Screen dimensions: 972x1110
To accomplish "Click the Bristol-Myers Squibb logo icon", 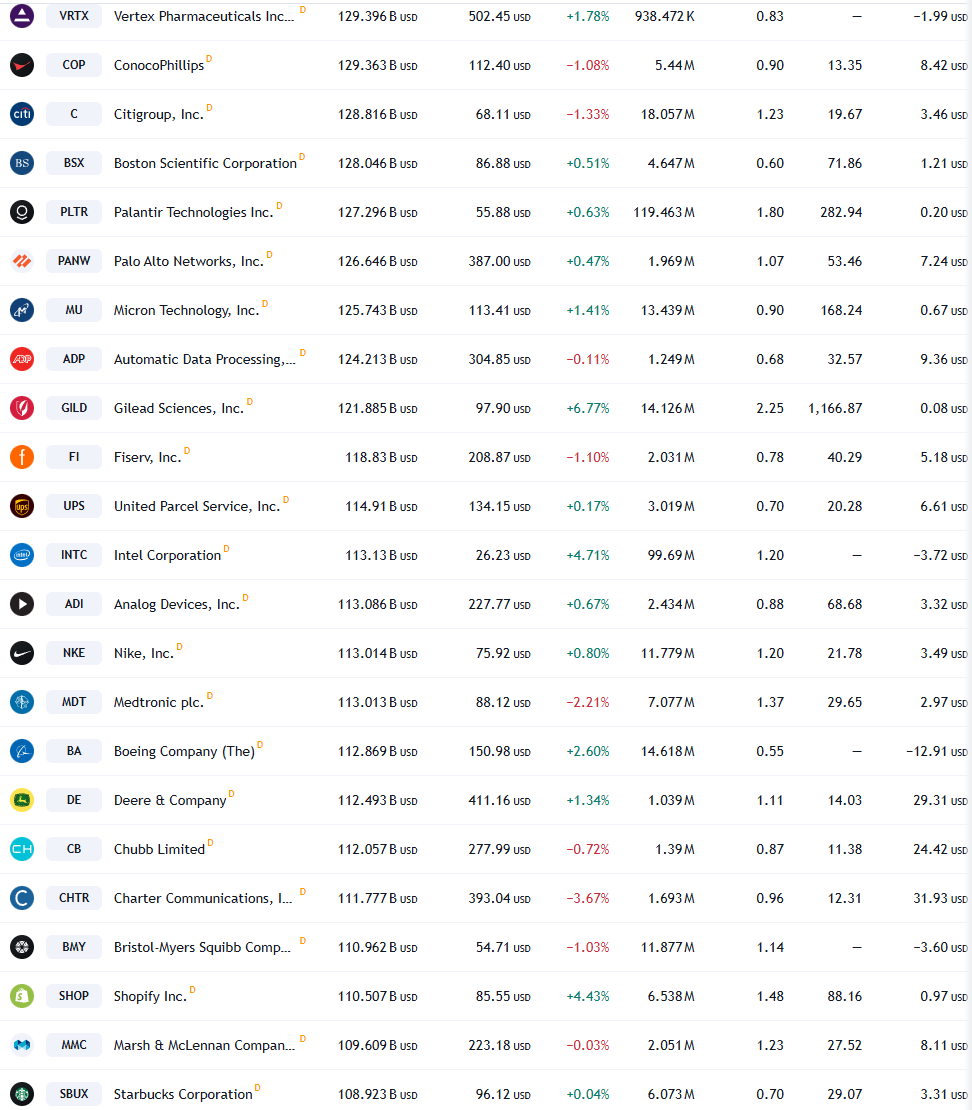I will tap(22, 946).
